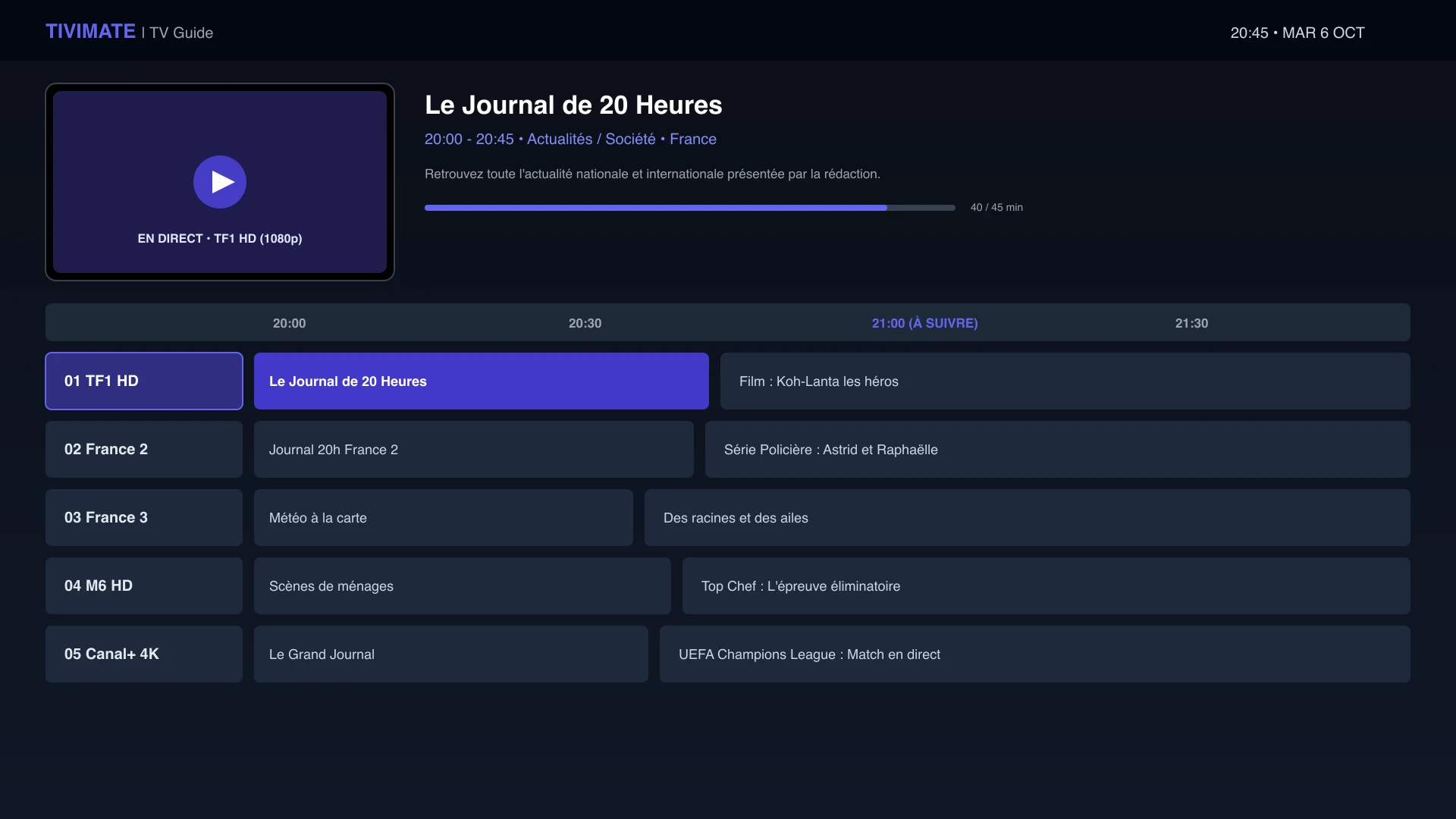Select channel 04 M6 HD

point(144,585)
